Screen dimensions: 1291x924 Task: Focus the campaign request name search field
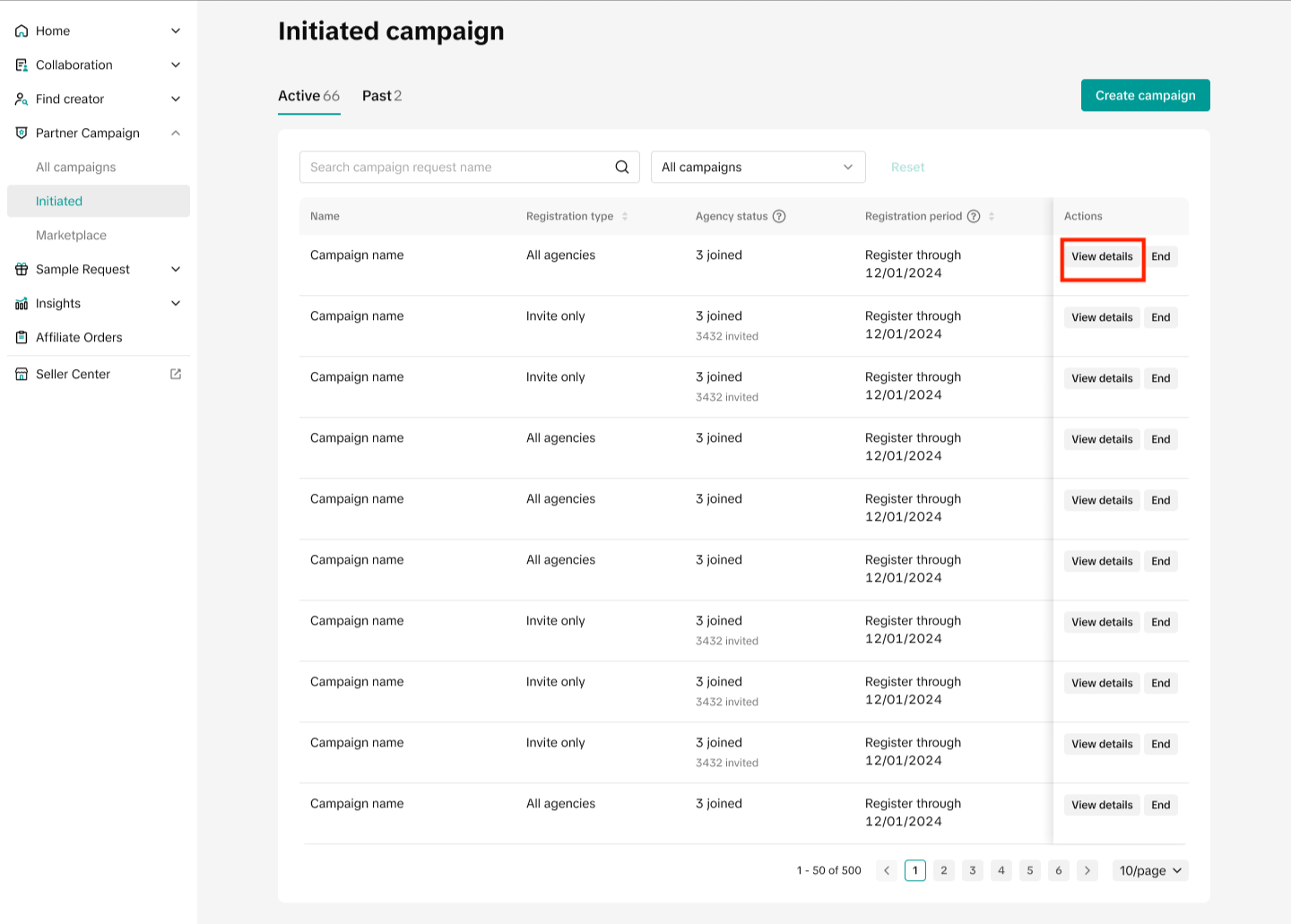(x=457, y=167)
